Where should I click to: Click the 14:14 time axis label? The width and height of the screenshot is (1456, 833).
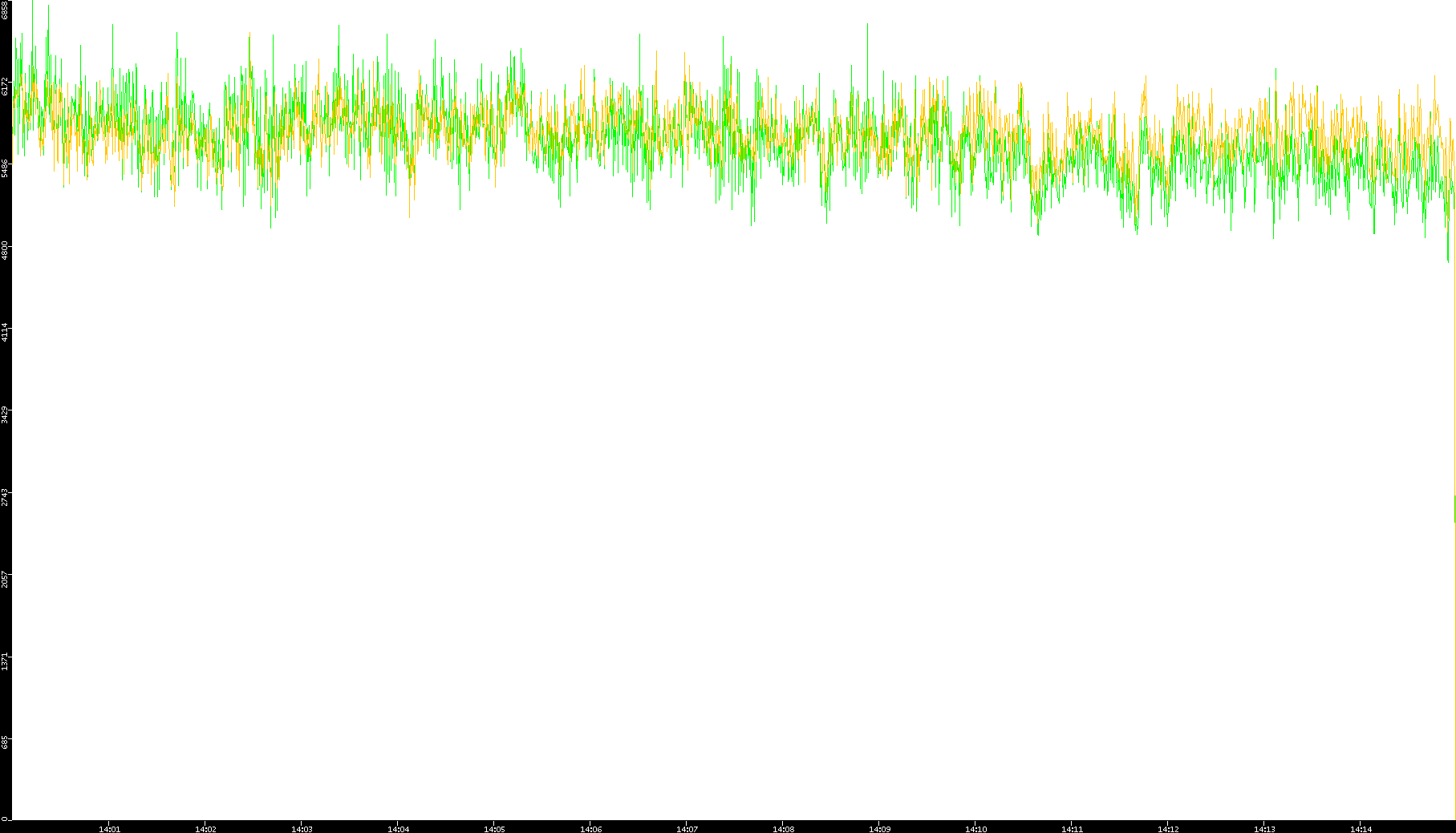pyautogui.click(x=1361, y=828)
